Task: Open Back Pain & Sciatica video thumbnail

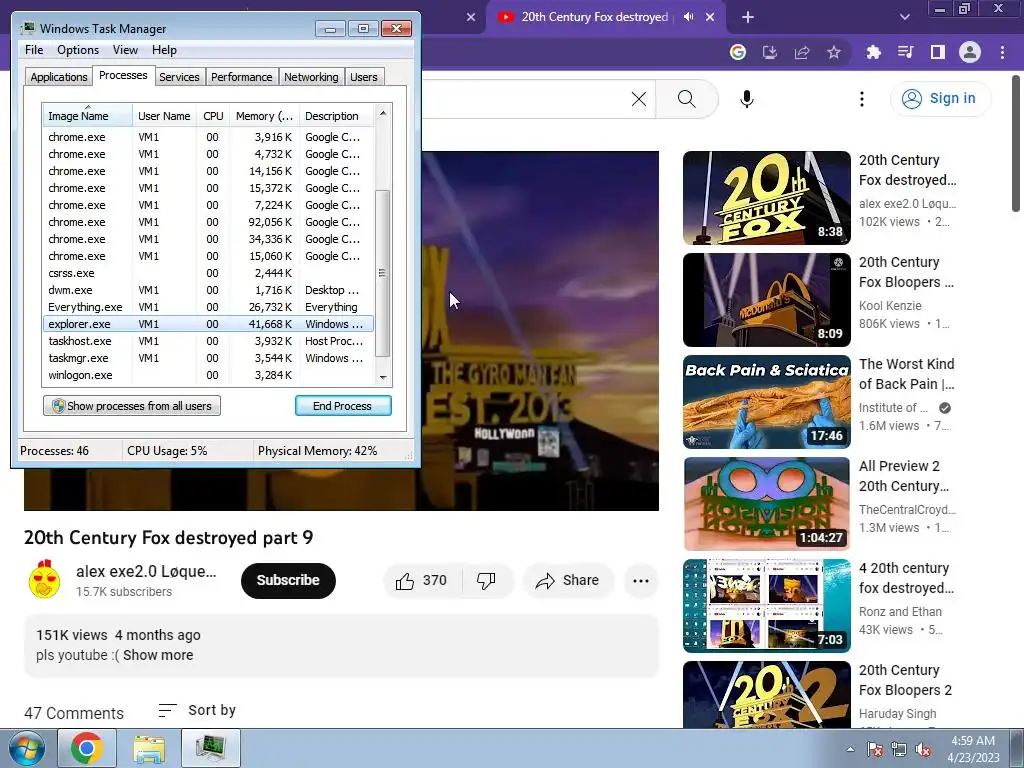Action: click(x=767, y=402)
